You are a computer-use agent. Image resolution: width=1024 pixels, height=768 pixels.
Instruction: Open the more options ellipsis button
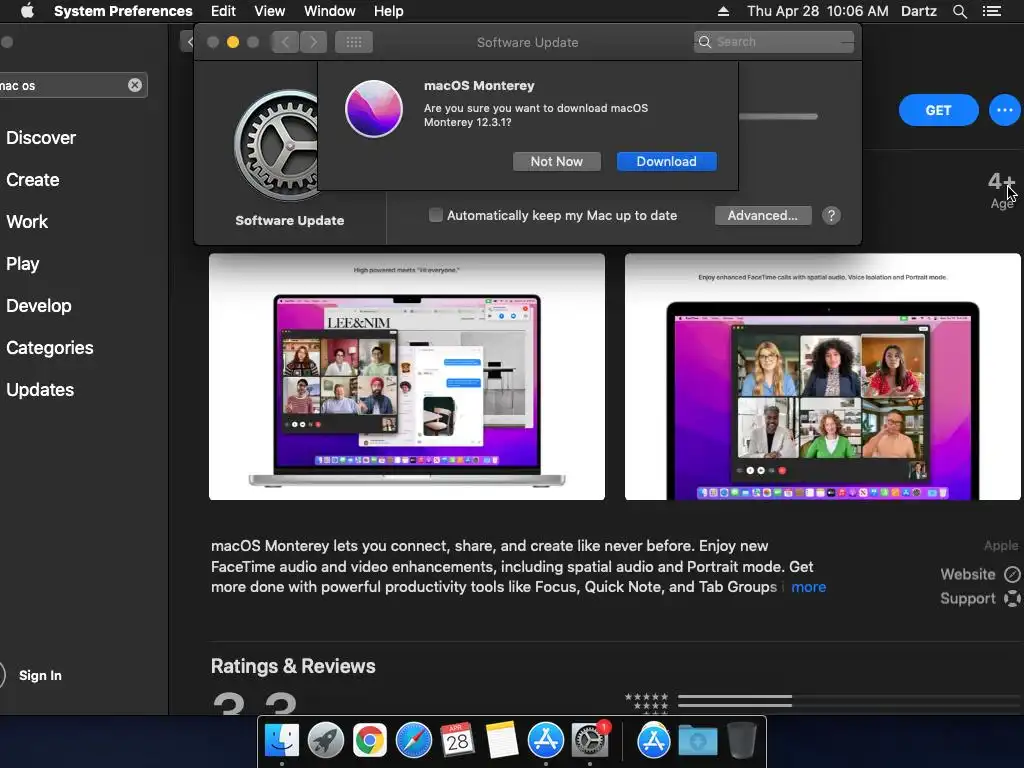tap(1004, 110)
